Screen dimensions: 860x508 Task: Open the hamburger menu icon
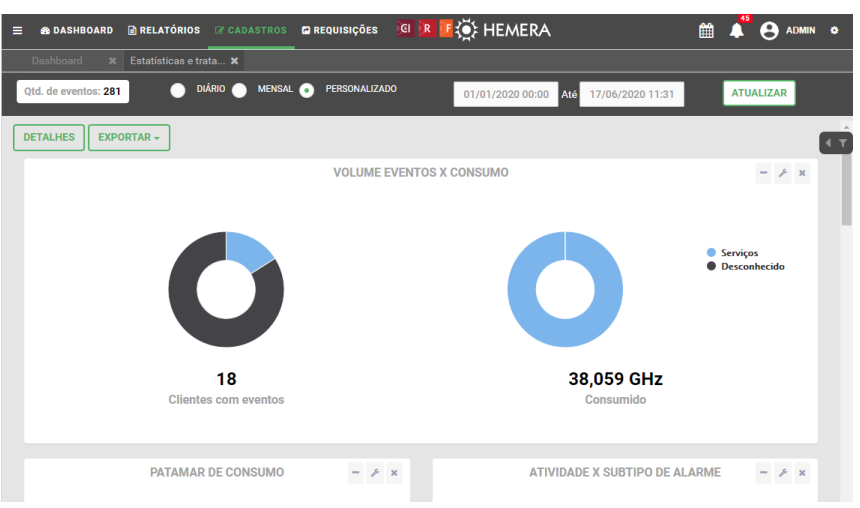(17, 31)
